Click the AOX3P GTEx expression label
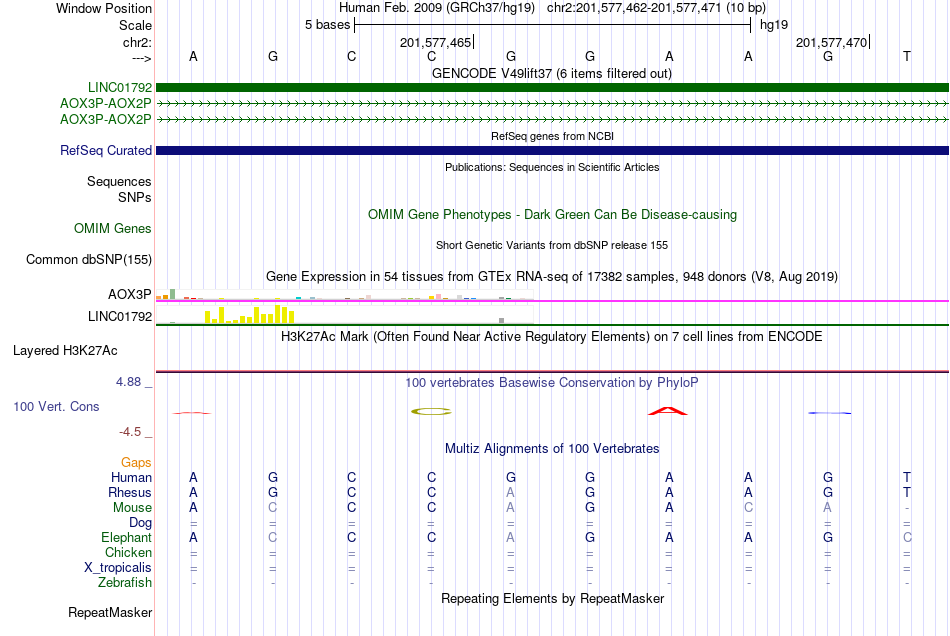Image resolution: width=950 pixels, height=636 pixels. tap(130, 294)
